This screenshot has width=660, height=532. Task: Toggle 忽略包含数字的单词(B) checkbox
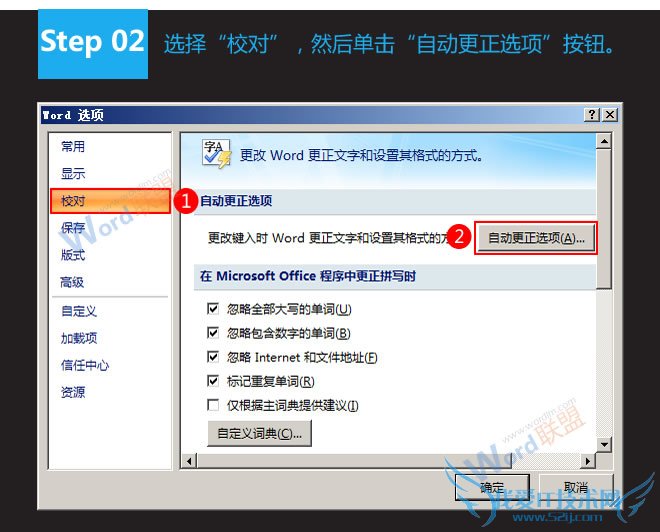213,333
